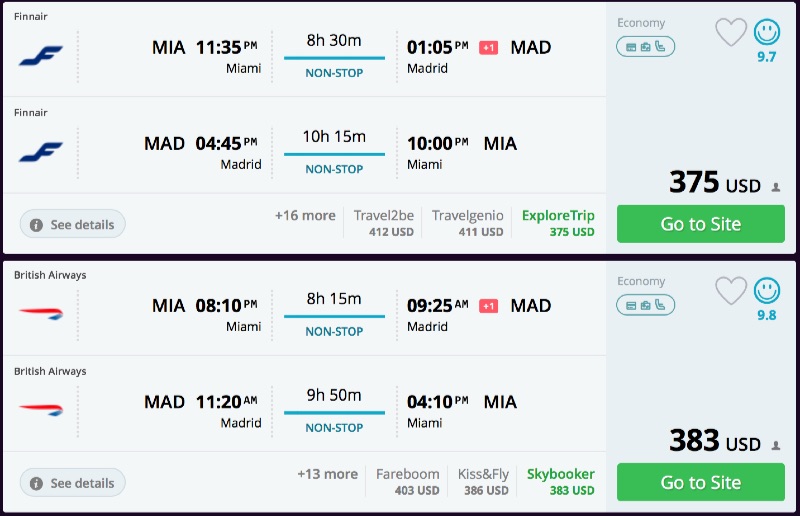Click the Finnair logo on Madrid return
This screenshot has width=800, height=516.
[x=40, y=152]
